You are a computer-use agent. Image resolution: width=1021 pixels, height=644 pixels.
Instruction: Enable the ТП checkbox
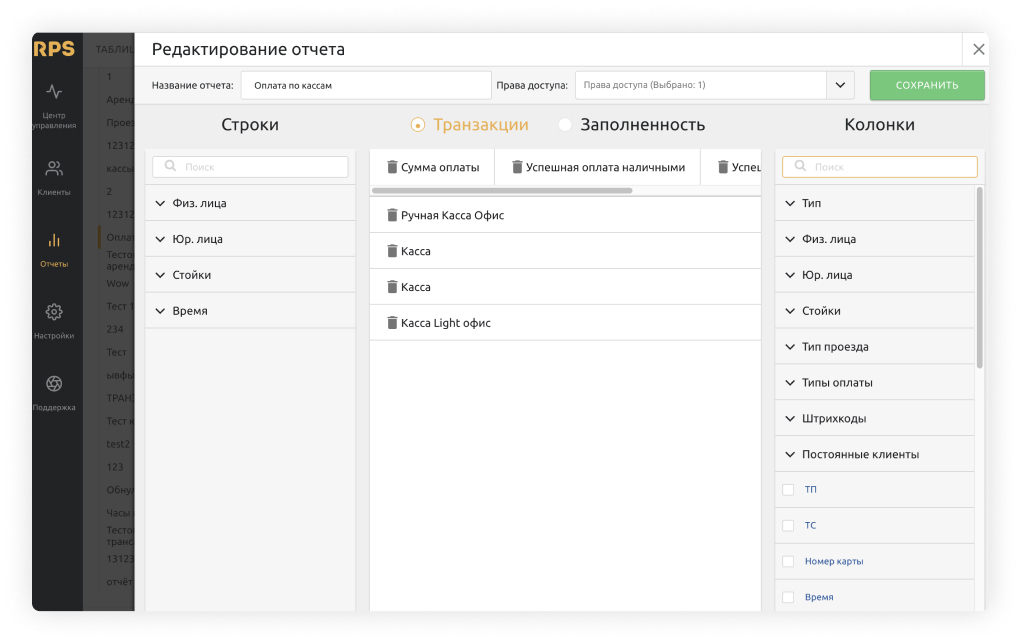point(788,490)
